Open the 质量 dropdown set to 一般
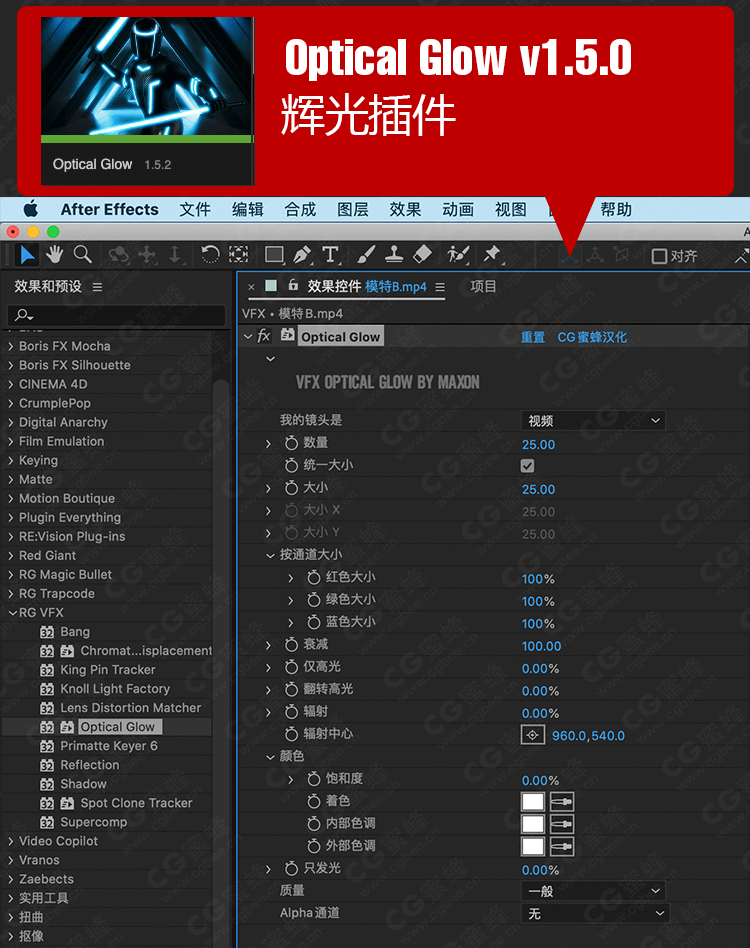The image size is (750, 948). (x=593, y=891)
